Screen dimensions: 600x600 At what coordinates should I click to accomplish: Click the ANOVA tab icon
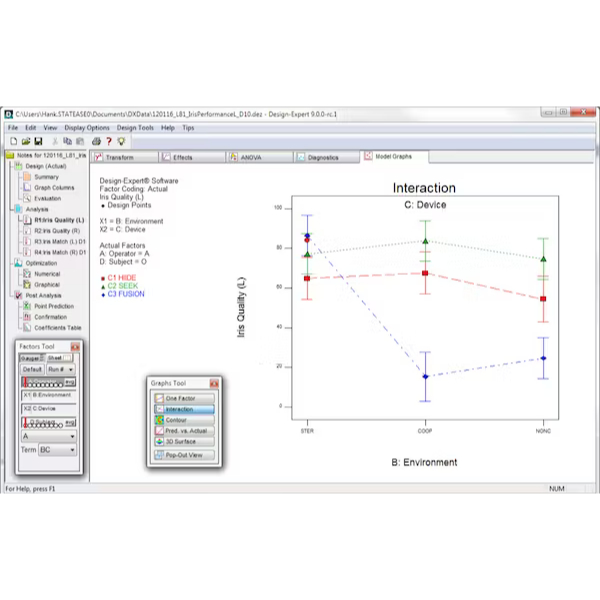233,157
